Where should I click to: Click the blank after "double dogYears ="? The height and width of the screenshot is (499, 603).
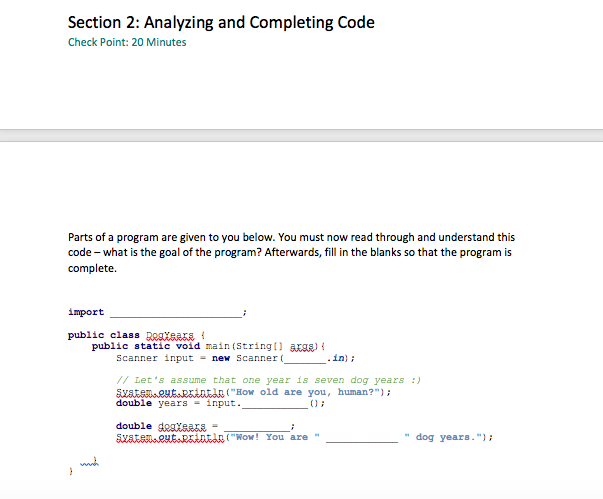tap(257, 426)
